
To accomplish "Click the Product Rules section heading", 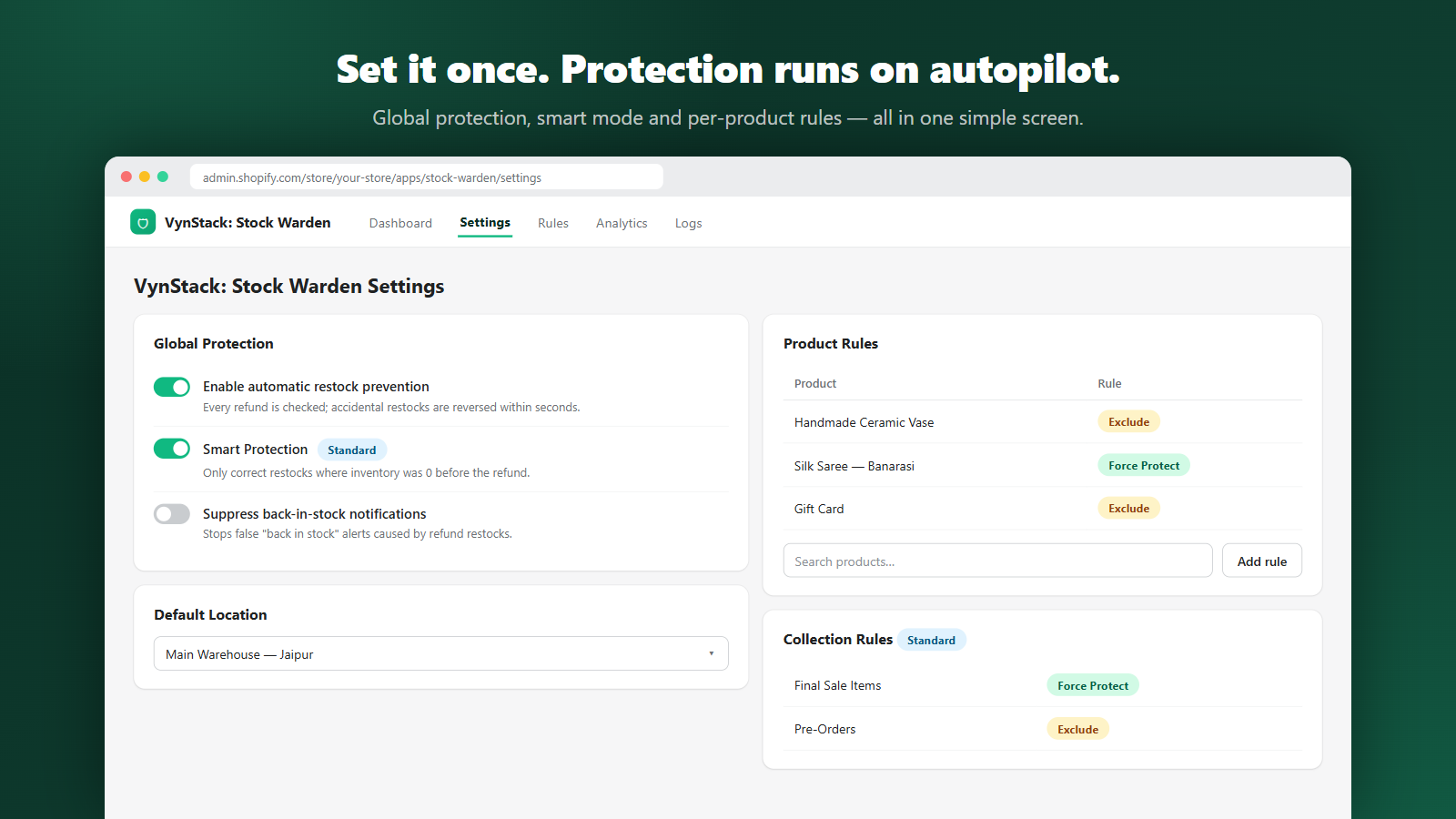I will [x=831, y=343].
